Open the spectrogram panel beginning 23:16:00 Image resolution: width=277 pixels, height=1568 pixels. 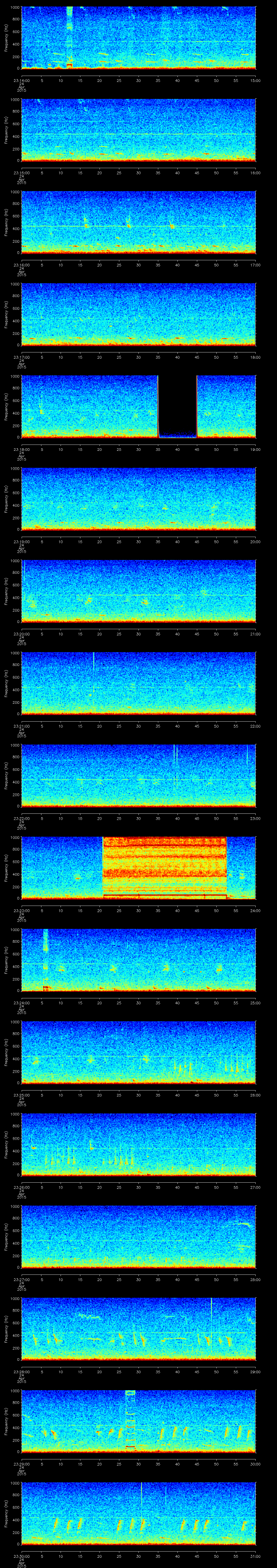tap(138, 222)
